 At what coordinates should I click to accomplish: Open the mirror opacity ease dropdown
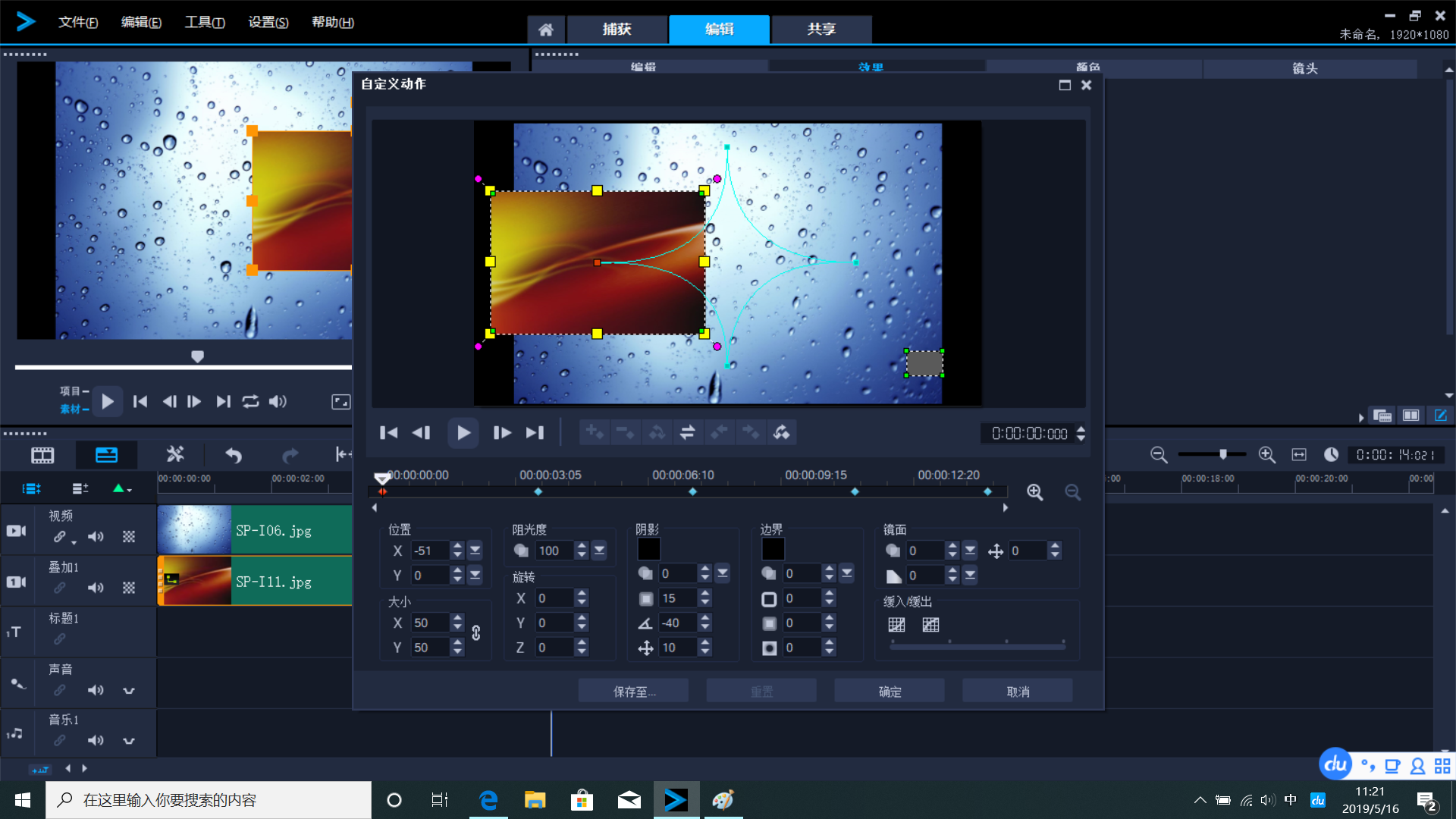[970, 551]
